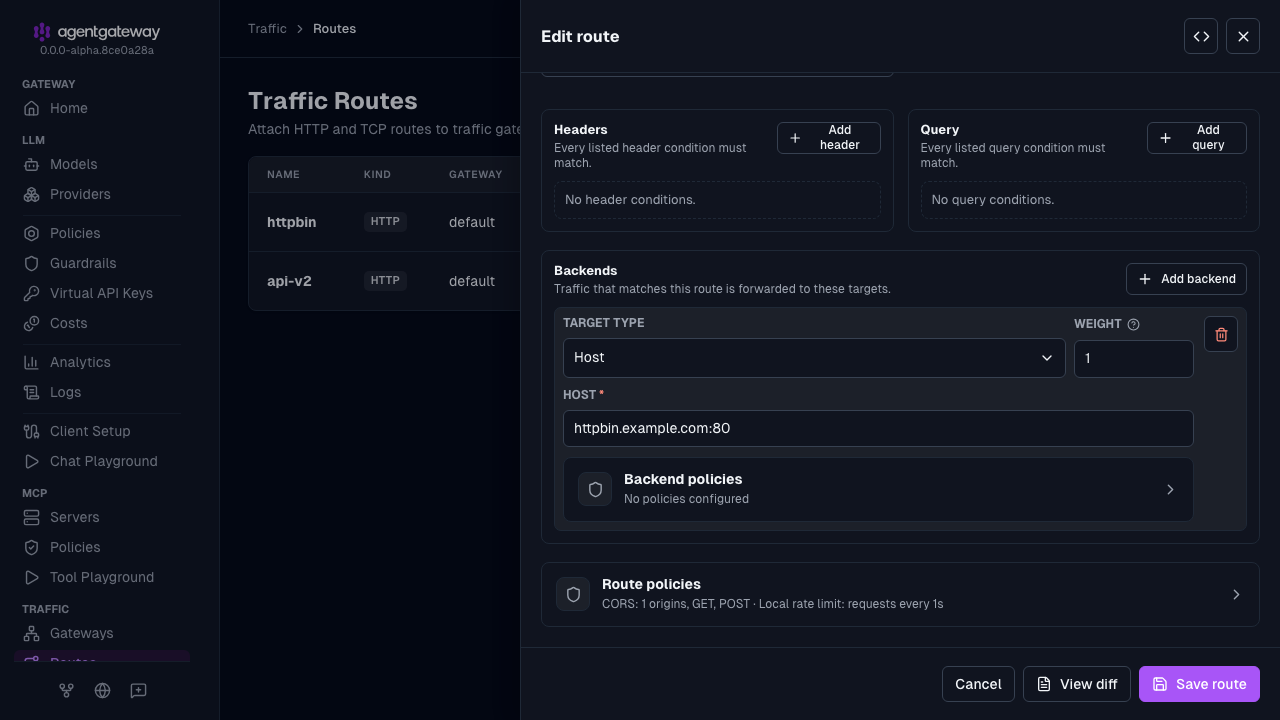1280x720 pixels.
Task: Expand Backend policies section
Action: 878,489
